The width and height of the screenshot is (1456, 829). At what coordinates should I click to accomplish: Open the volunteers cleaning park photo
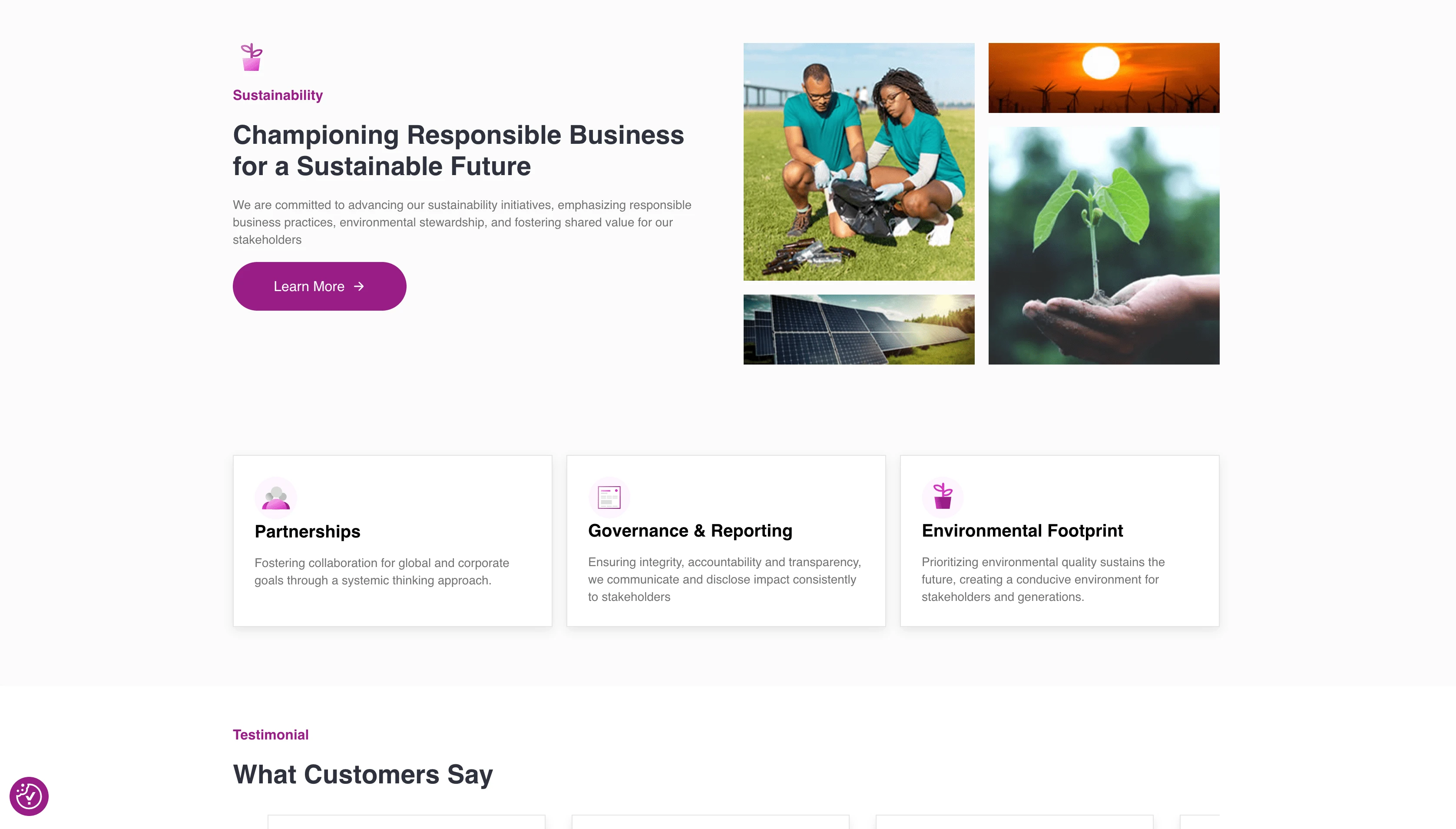859,162
